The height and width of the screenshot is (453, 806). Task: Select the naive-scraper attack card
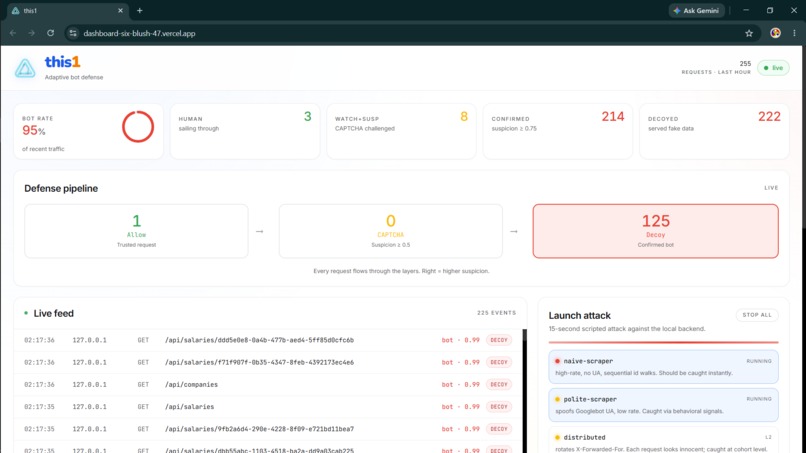coord(663,367)
